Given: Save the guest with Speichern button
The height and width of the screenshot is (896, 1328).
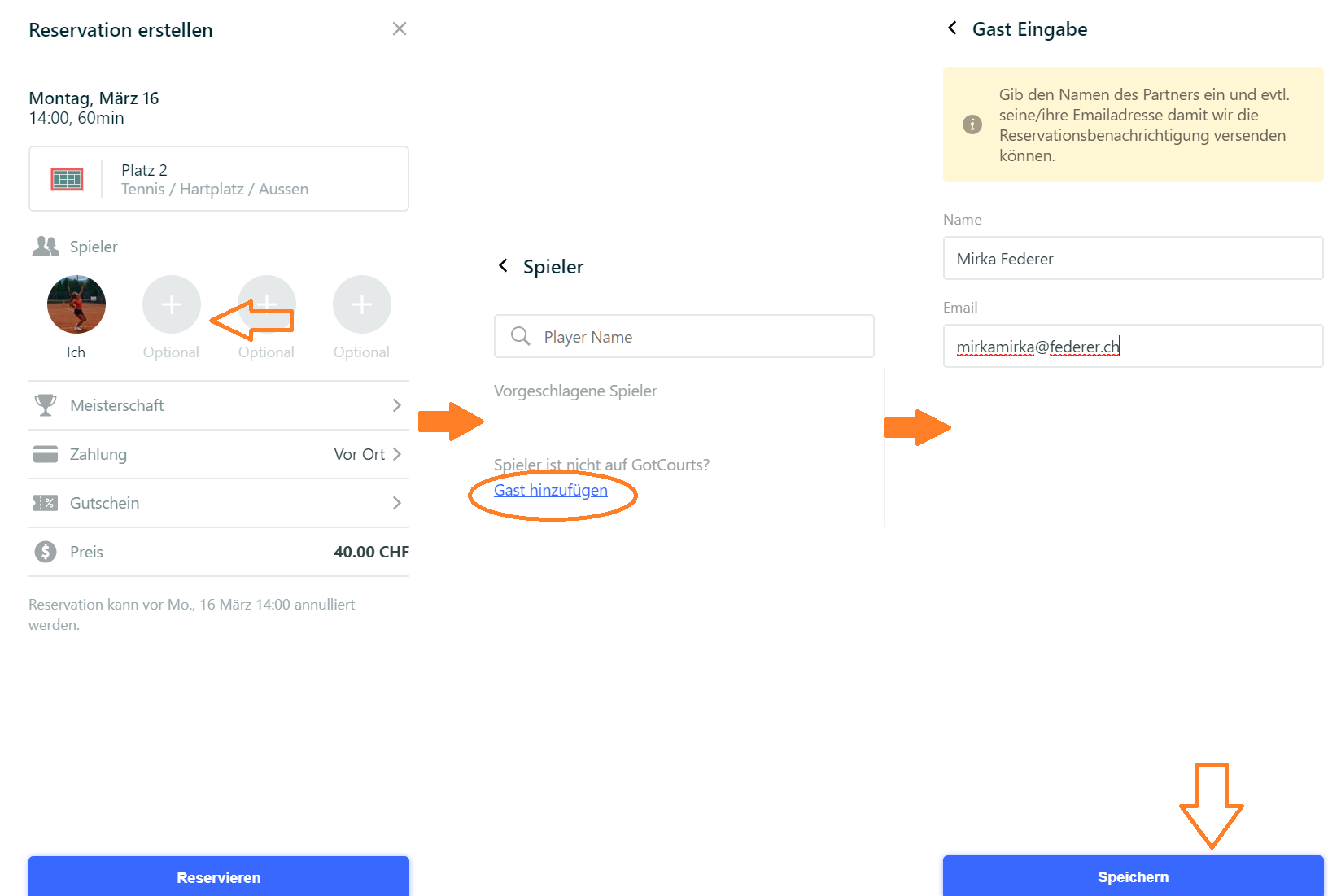Looking at the screenshot, I should coord(1134,876).
